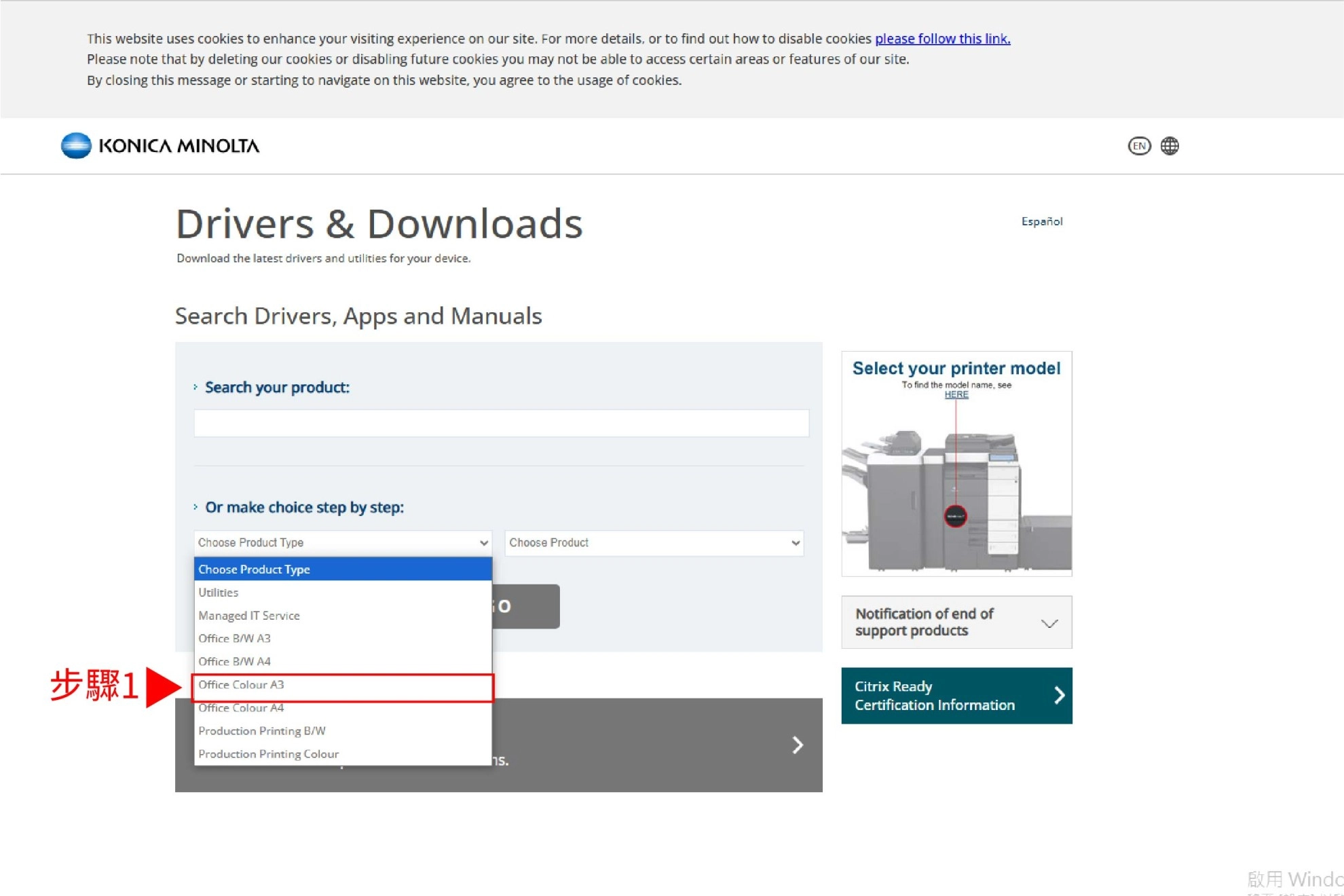Click the EN language icon
Screen dimensions: 1344x896
click(x=1138, y=146)
